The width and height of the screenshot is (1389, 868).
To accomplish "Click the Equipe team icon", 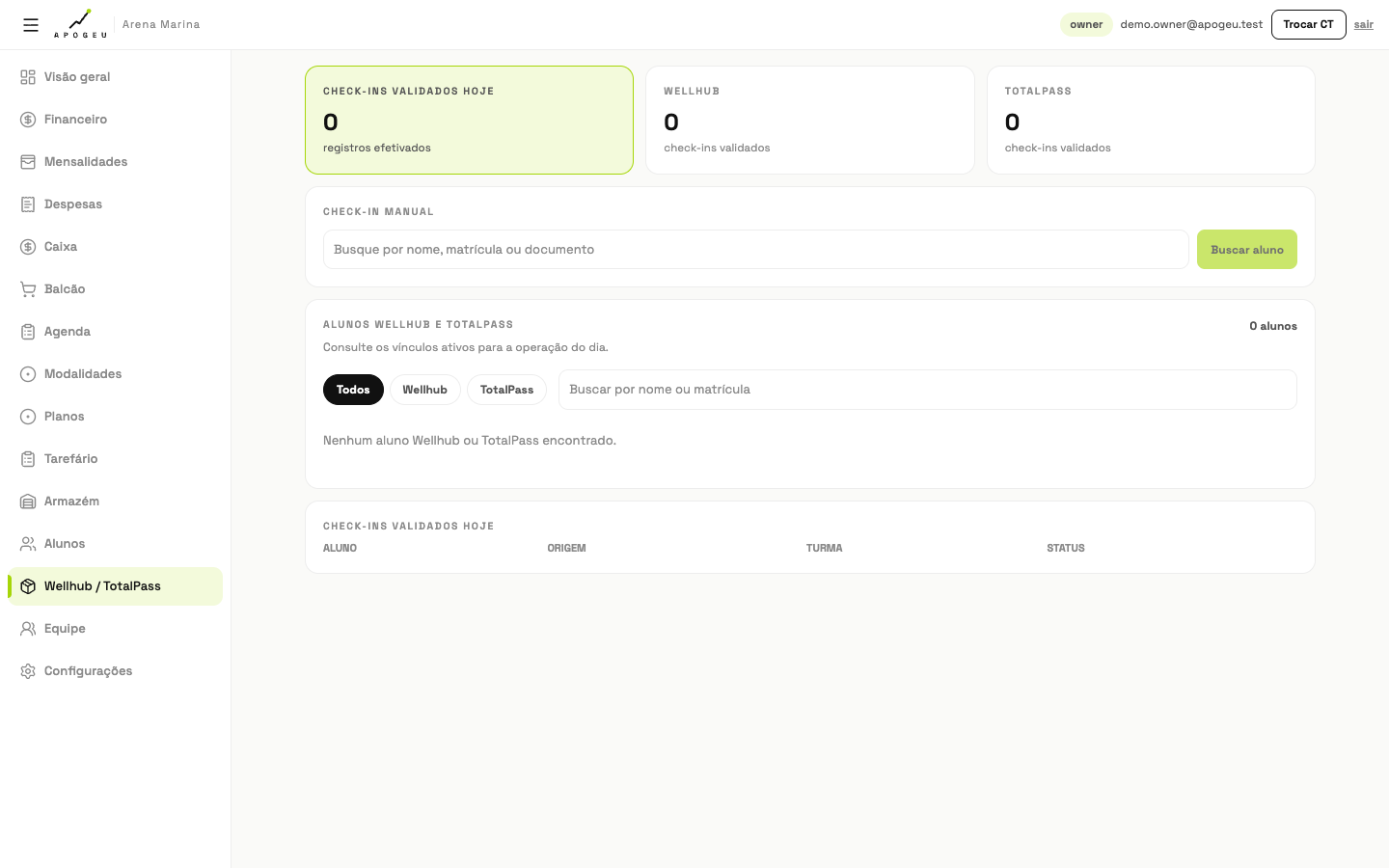I will (x=28, y=629).
